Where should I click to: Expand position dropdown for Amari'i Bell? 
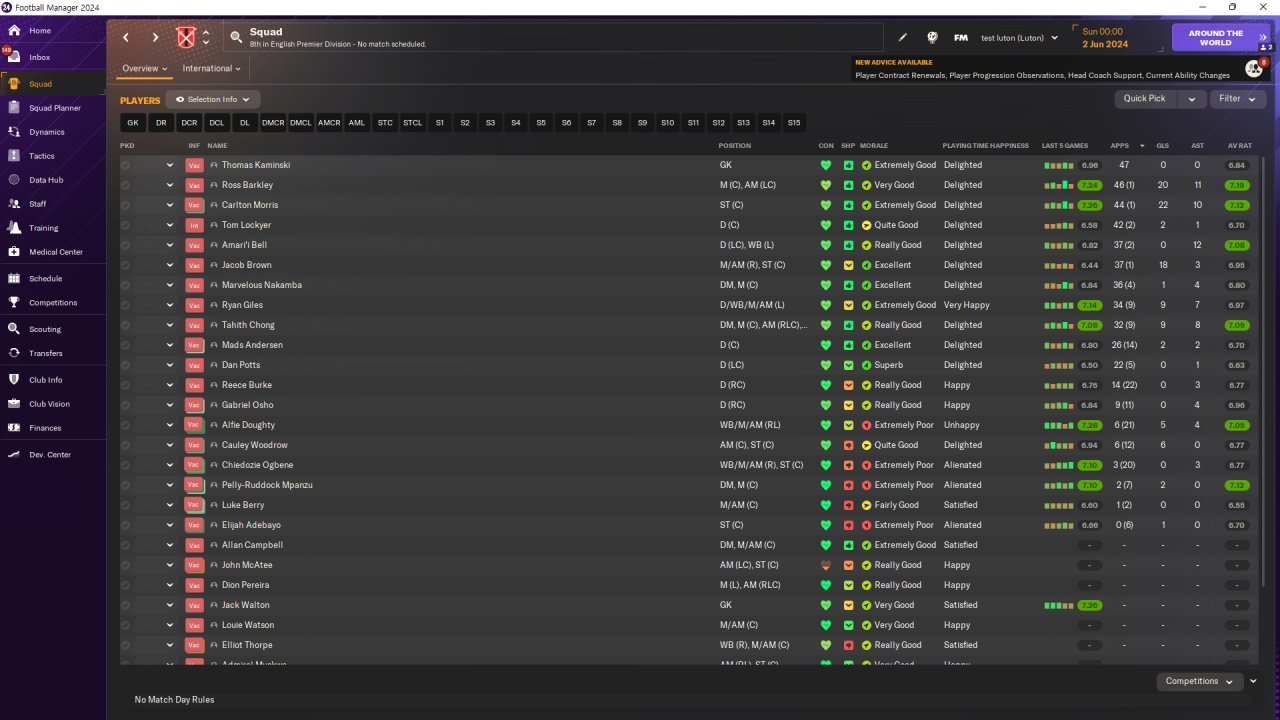170,245
